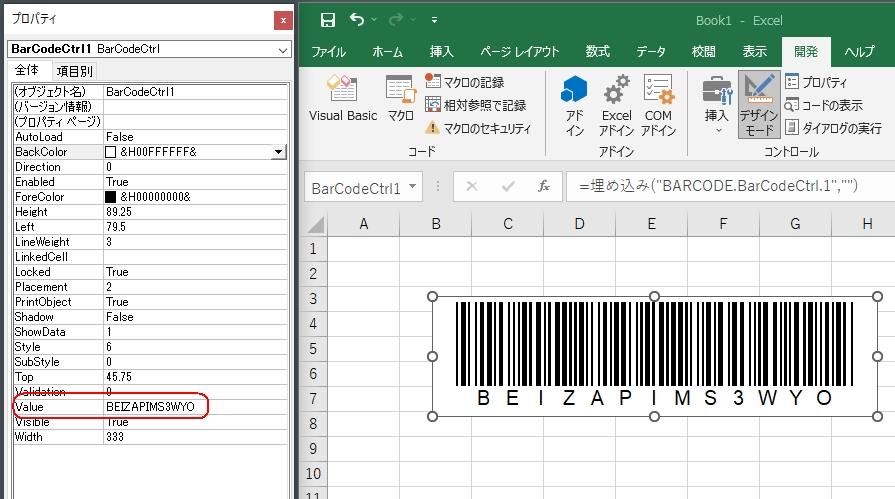Screen dimensions: 895x499
Task: Click the BackColor white color swatch
Action: pos(111,152)
